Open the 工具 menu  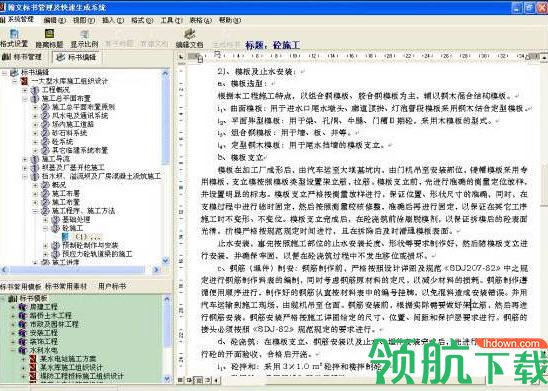[x=171, y=20]
